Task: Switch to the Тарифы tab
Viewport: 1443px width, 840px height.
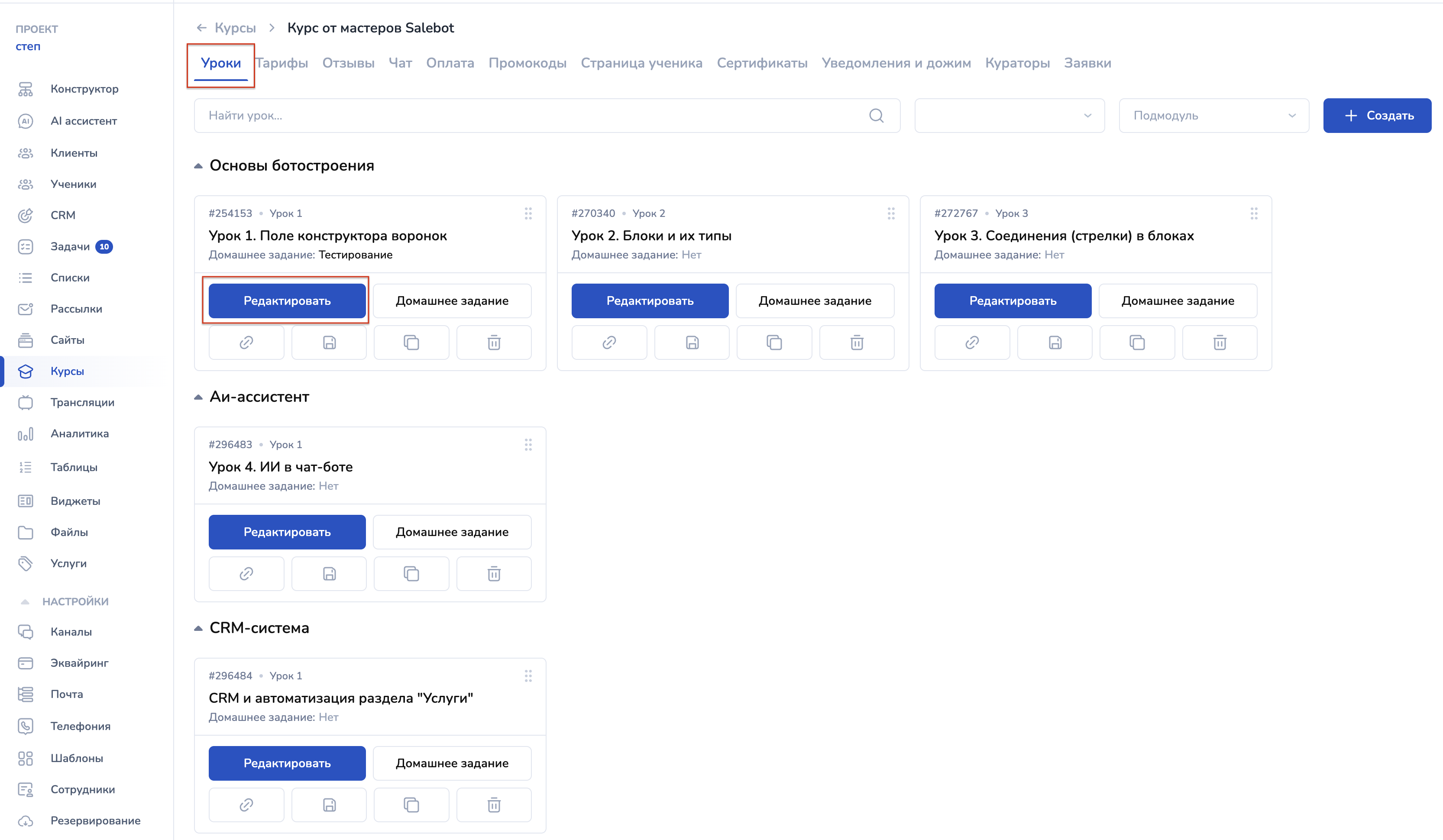Action: click(x=282, y=63)
